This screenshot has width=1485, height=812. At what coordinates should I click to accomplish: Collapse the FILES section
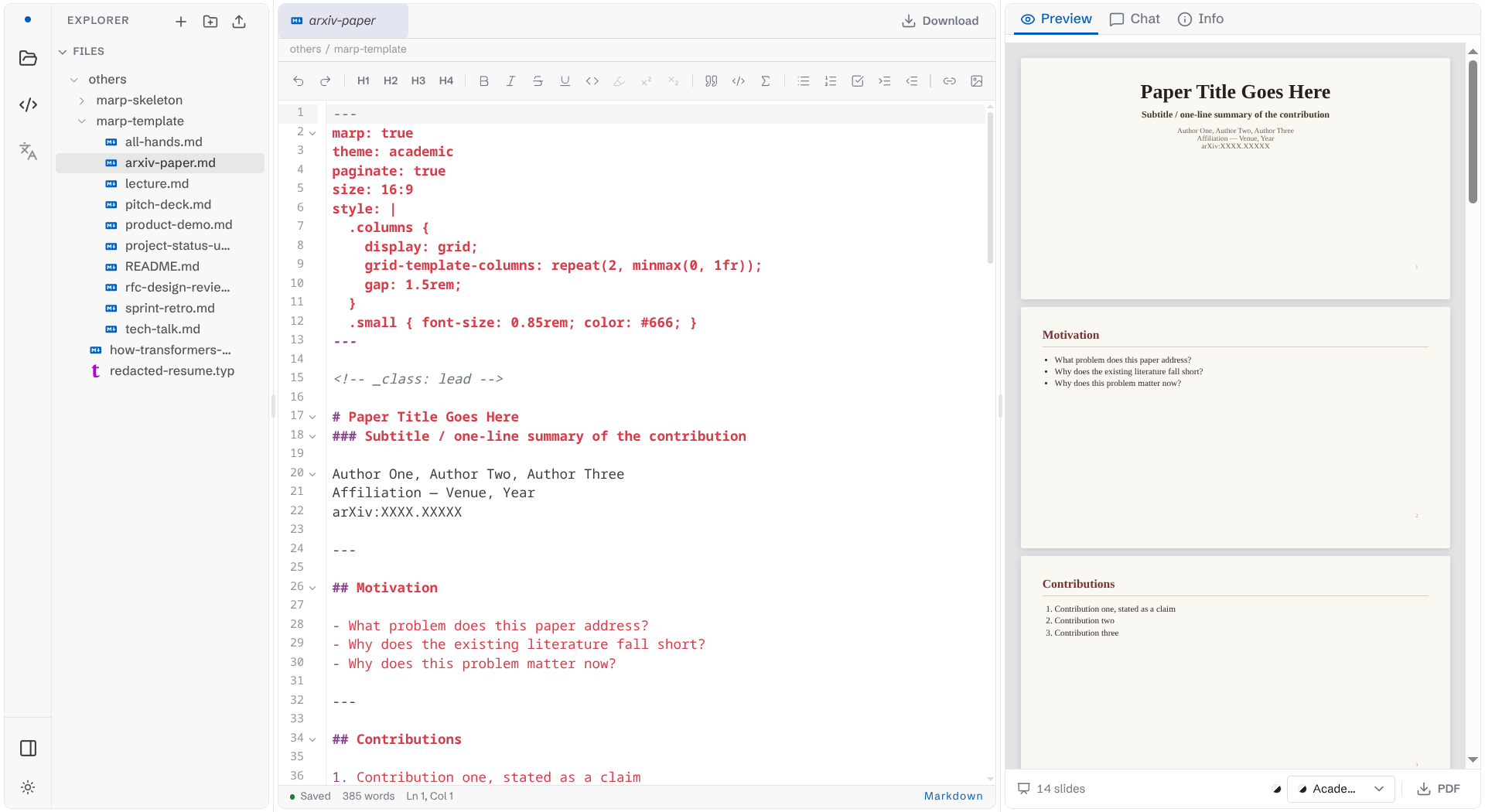point(63,52)
